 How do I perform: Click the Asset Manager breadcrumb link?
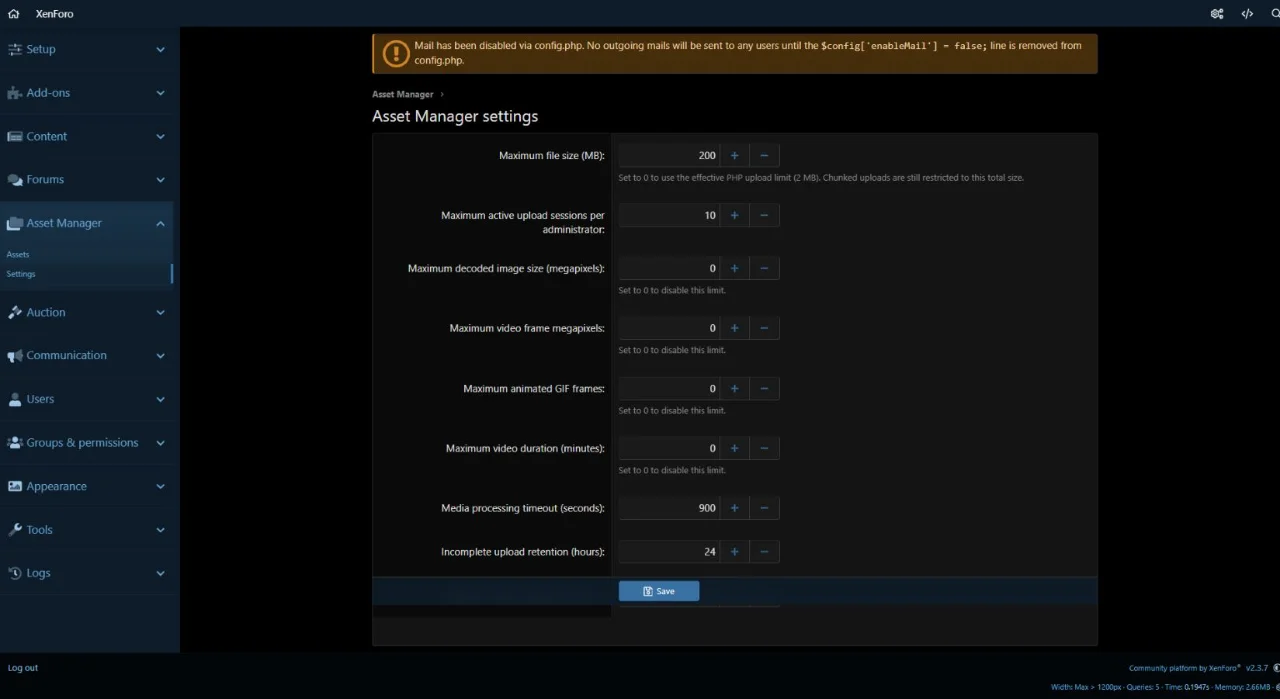coord(403,94)
